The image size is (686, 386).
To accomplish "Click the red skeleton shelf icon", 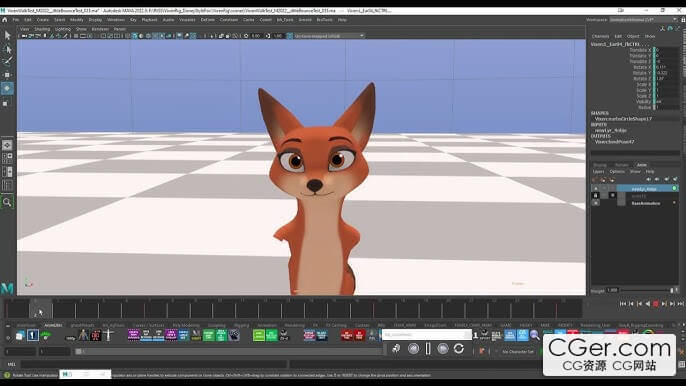I will coord(96,336).
